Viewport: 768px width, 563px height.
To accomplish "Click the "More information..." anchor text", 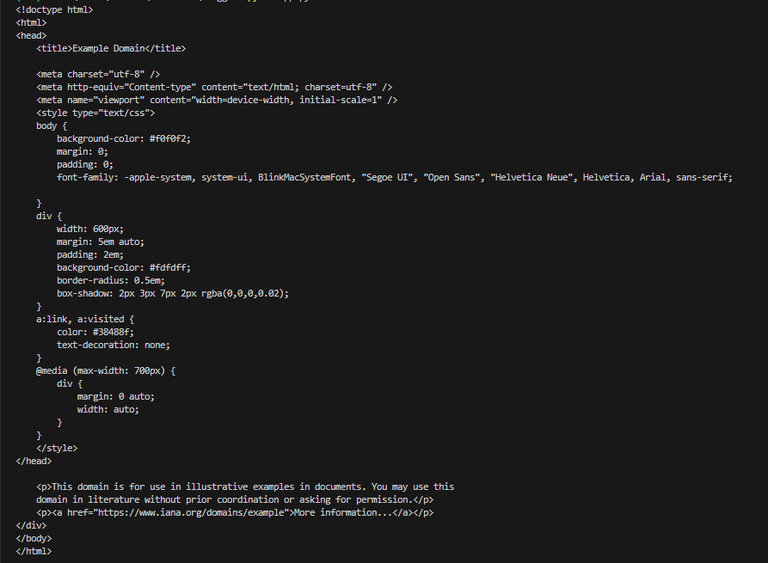I will pos(340,512).
